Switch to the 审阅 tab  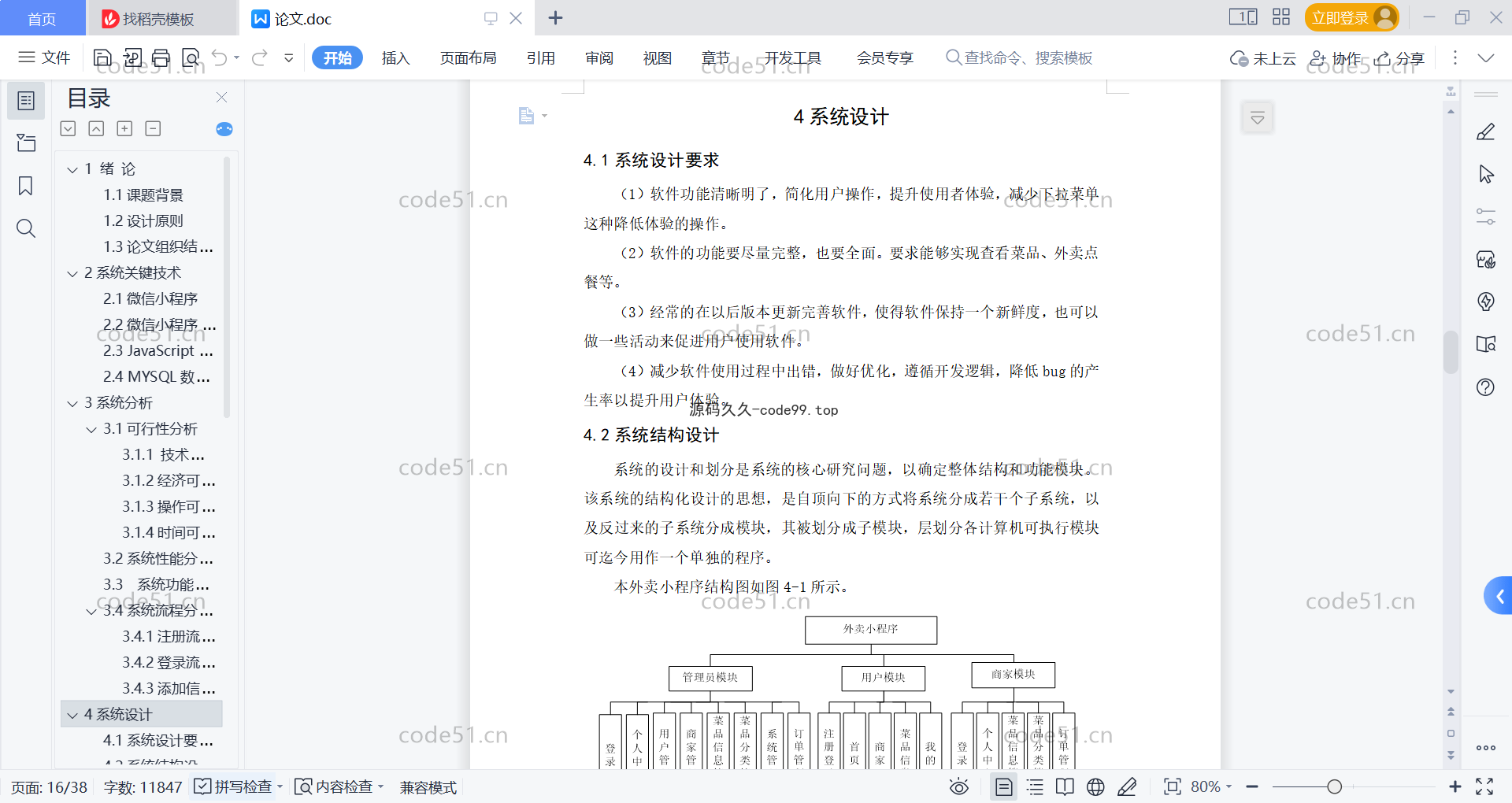pos(599,57)
